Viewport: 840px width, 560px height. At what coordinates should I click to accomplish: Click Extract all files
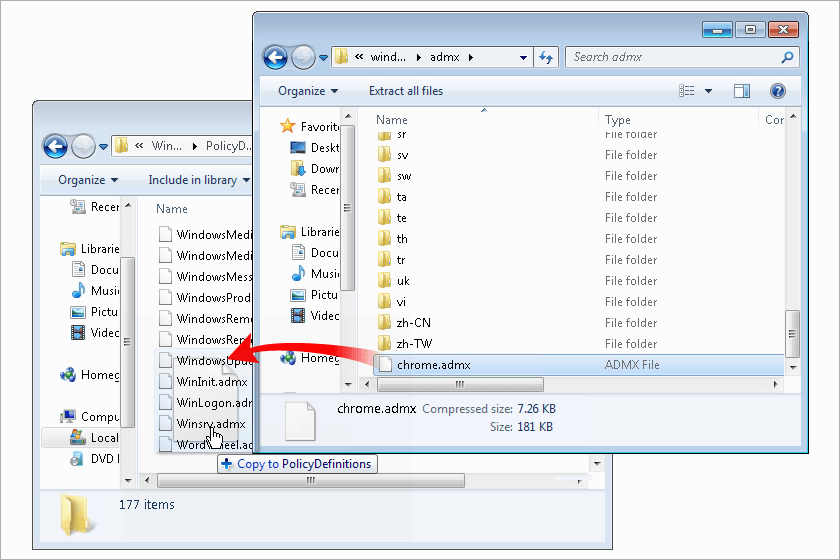[406, 91]
